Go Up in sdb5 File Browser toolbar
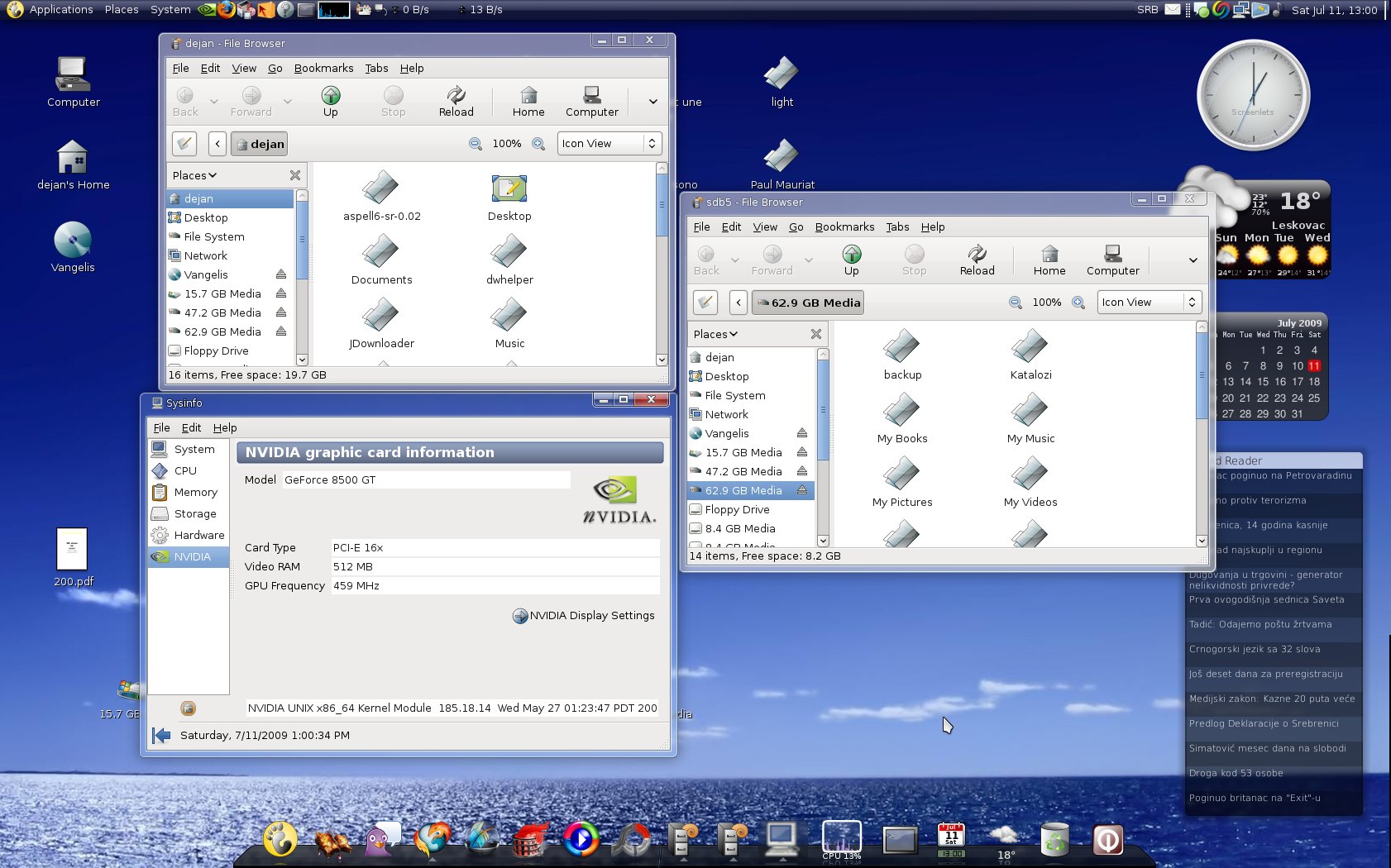 pyautogui.click(x=851, y=260)
